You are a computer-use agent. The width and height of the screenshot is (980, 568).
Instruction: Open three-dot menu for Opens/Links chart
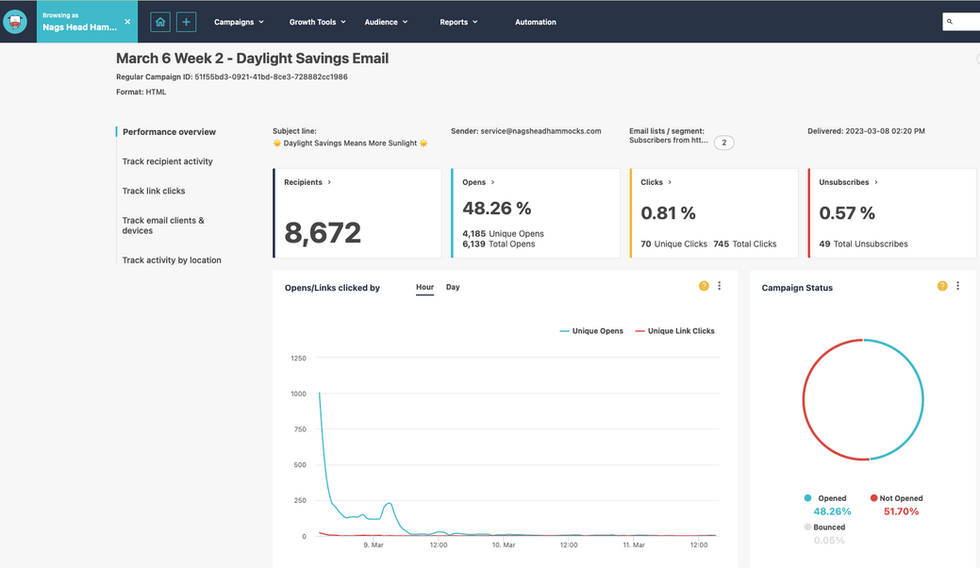pos(719,286)
